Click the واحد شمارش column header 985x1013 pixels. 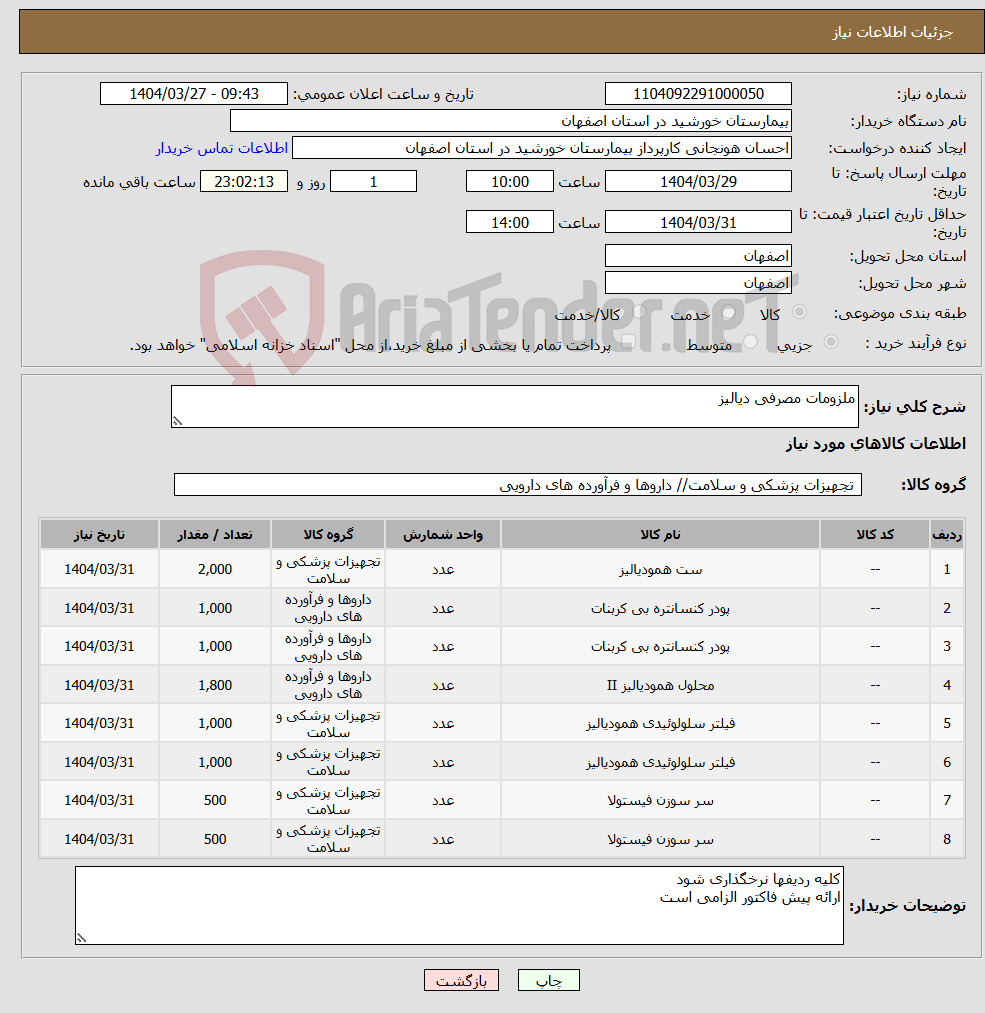(443, 534)
